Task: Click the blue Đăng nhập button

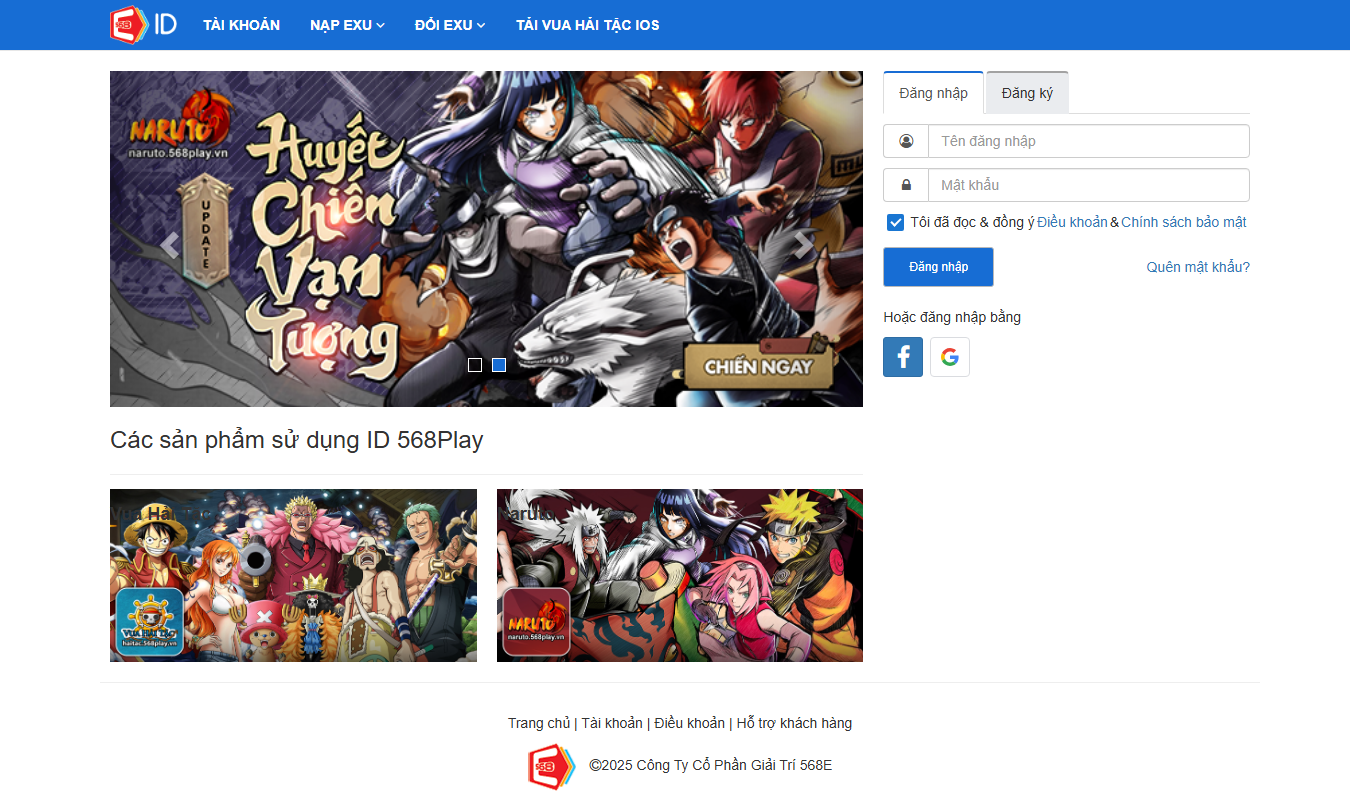Action: 938,267
